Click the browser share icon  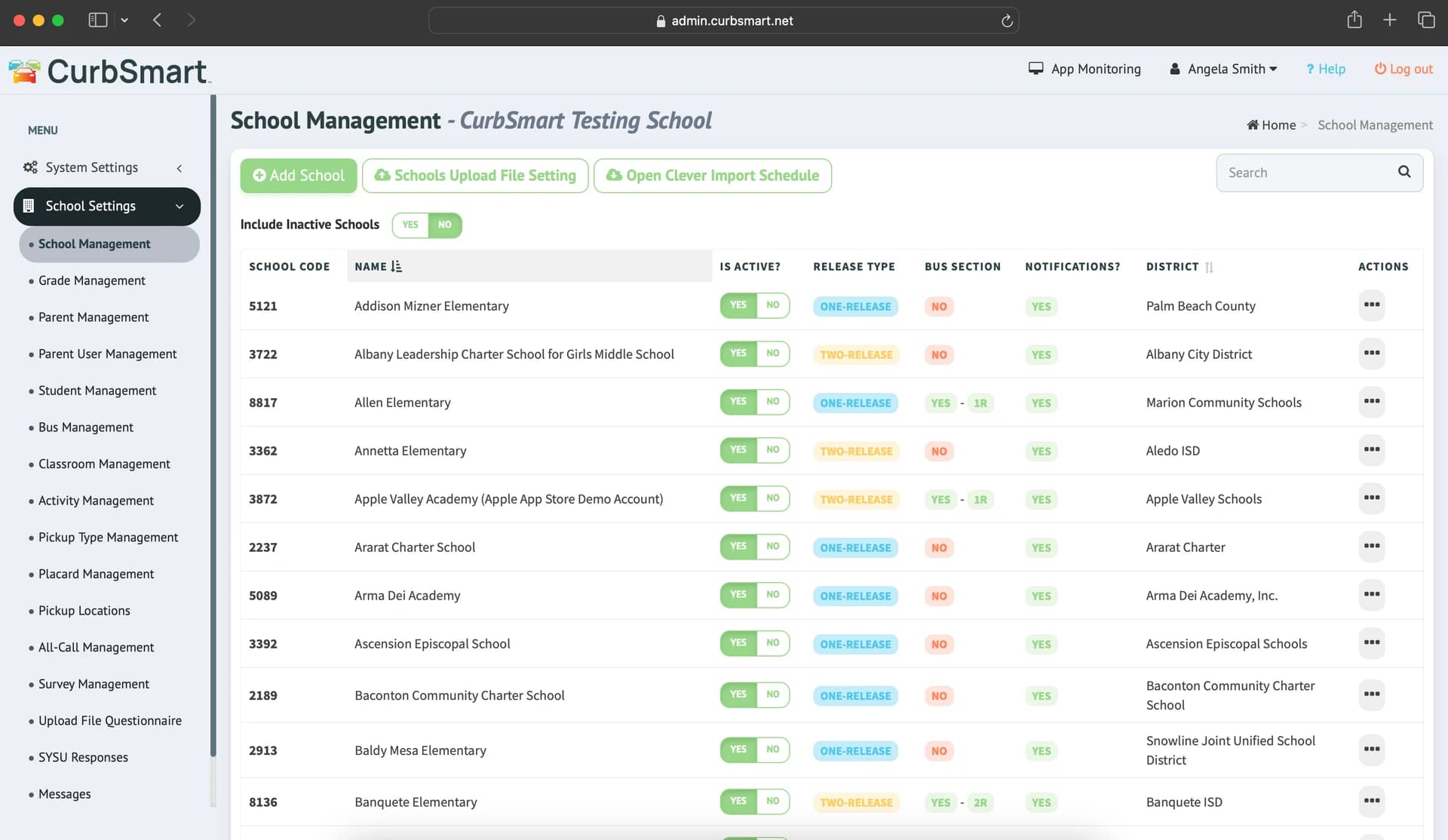coord(1354,20)
